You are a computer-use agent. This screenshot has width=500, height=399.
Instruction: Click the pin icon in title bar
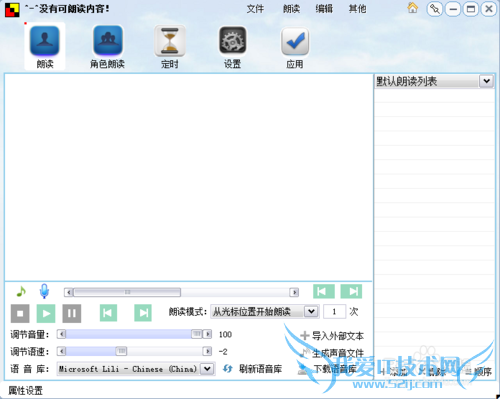click(x=435, y=9)
